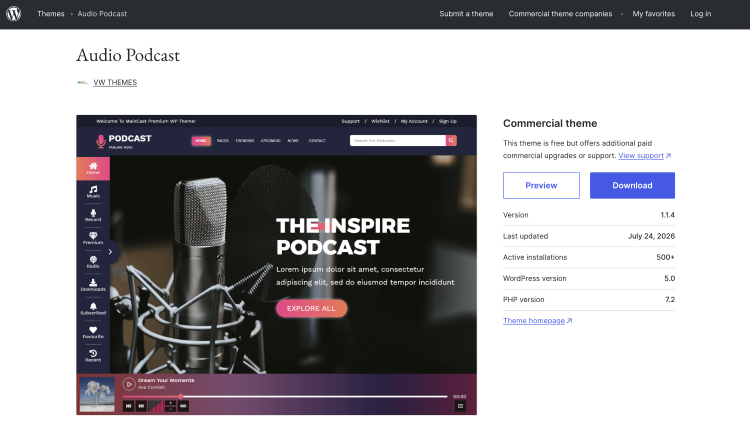Download the Audio Podcast theme
The width and height of the screenshot is (750, 421).
point(632,186)
